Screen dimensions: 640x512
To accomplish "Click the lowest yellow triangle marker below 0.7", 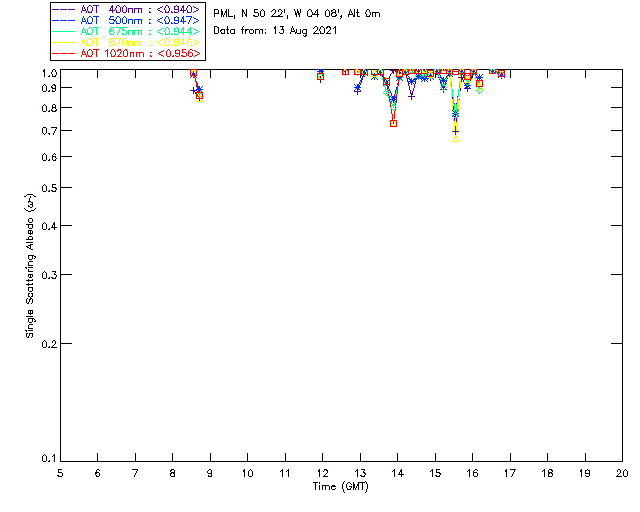I will point(456,139).
